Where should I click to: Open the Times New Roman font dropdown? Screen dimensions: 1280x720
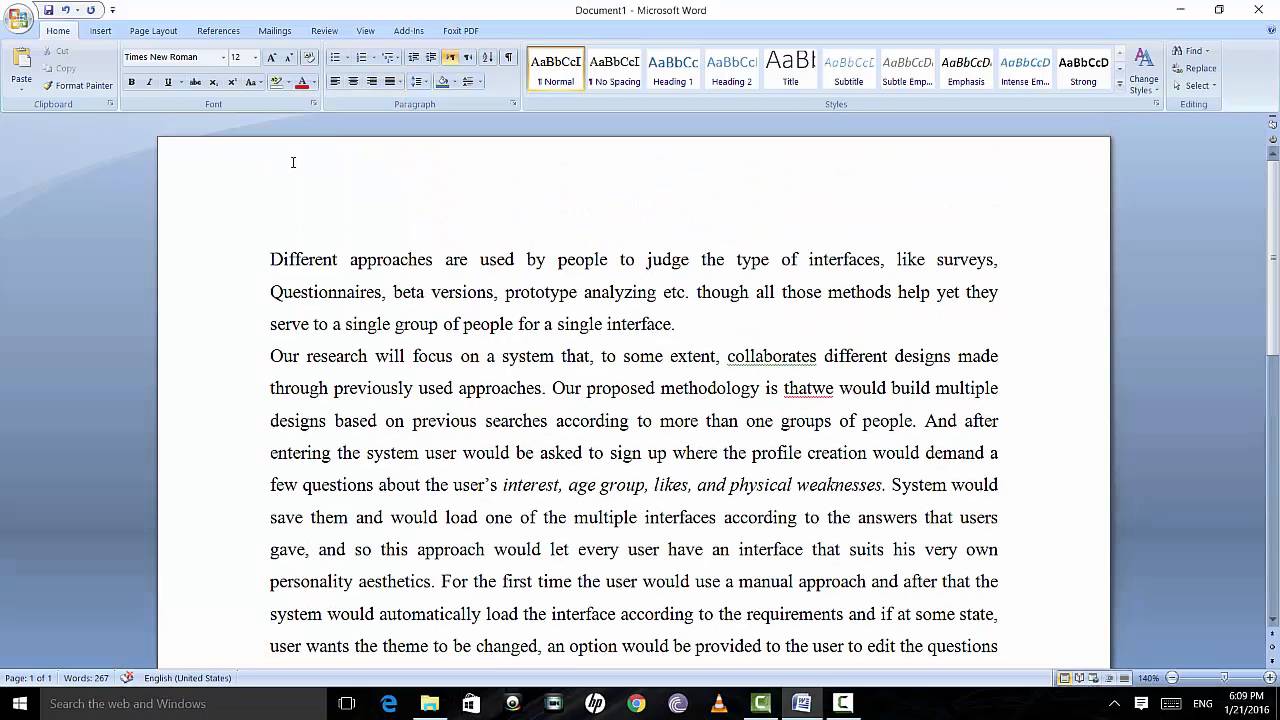coord(223,57)
